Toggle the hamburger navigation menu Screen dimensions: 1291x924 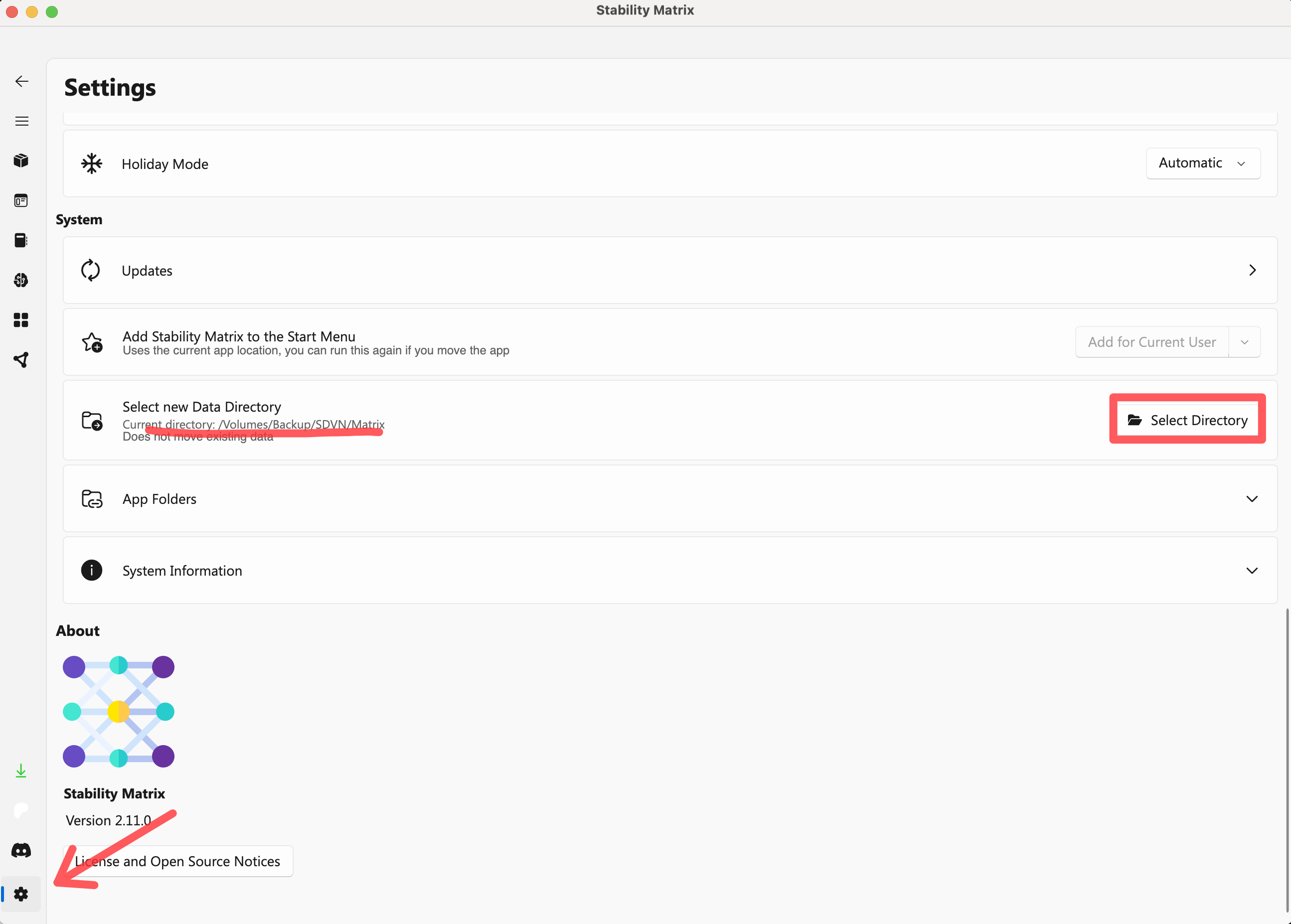click(21, 121)
